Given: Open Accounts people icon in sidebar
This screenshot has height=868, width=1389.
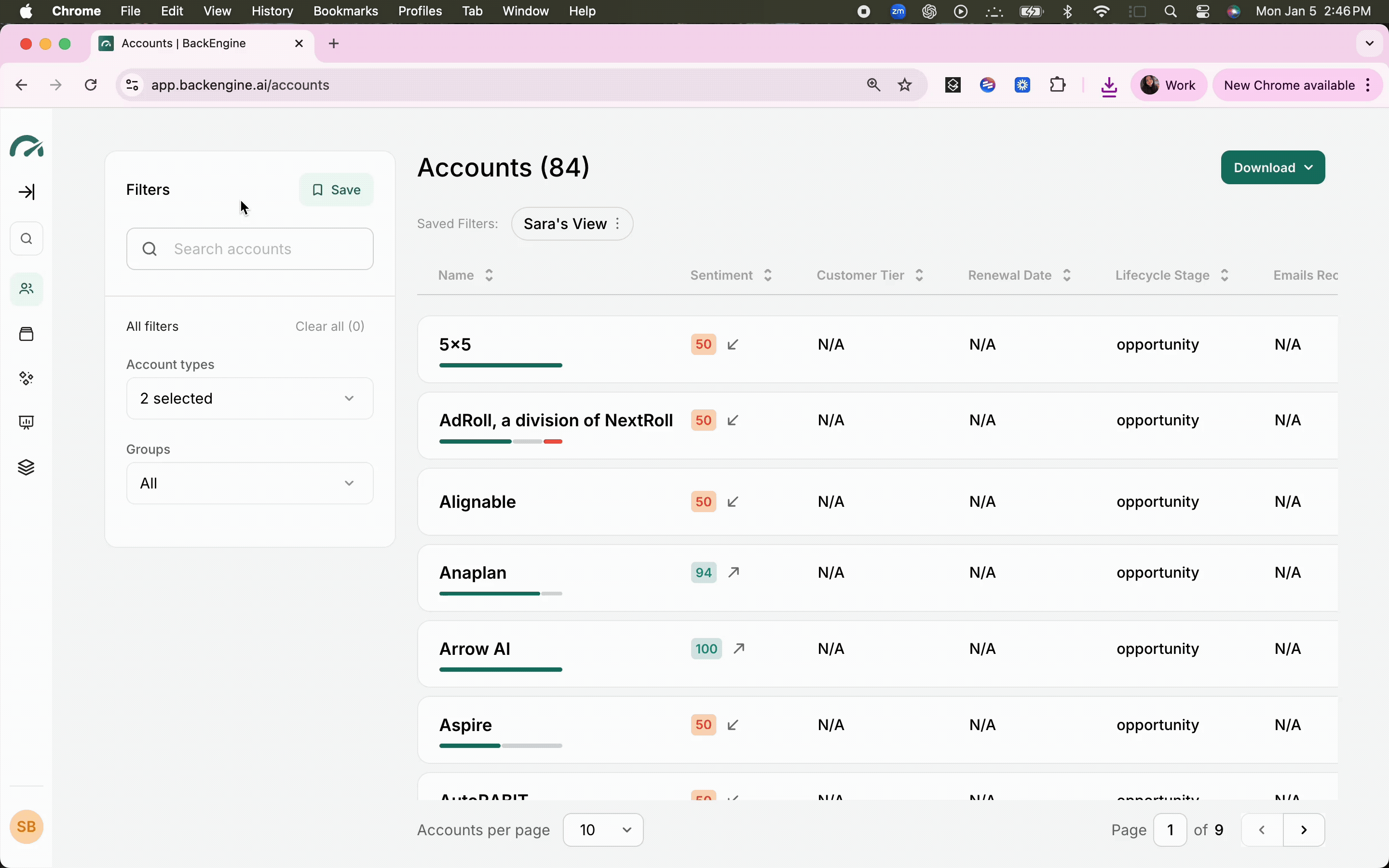Looking at the screenshot, I should point(27,289).
